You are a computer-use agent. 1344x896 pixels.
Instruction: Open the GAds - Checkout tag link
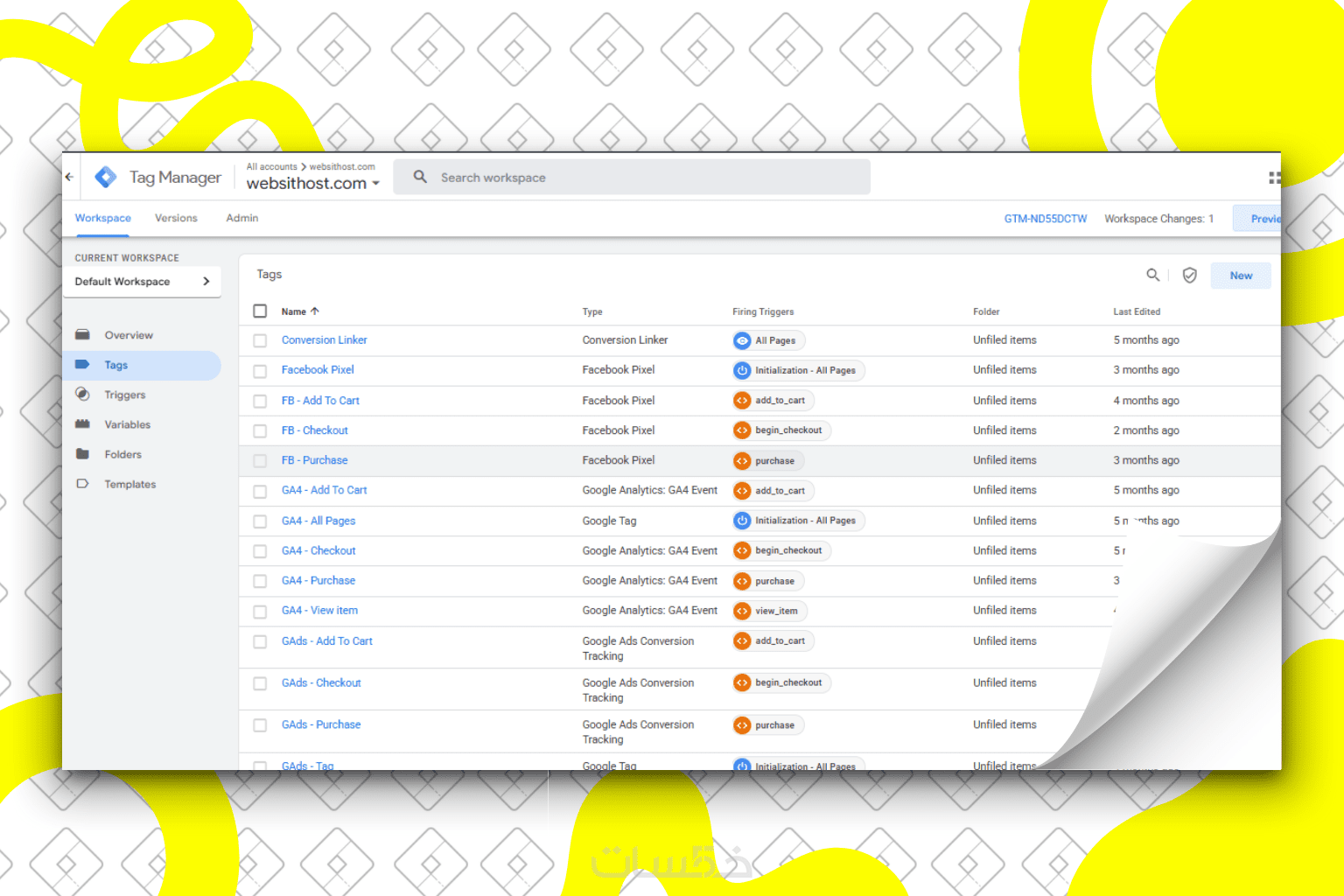[x=321, y=682]
